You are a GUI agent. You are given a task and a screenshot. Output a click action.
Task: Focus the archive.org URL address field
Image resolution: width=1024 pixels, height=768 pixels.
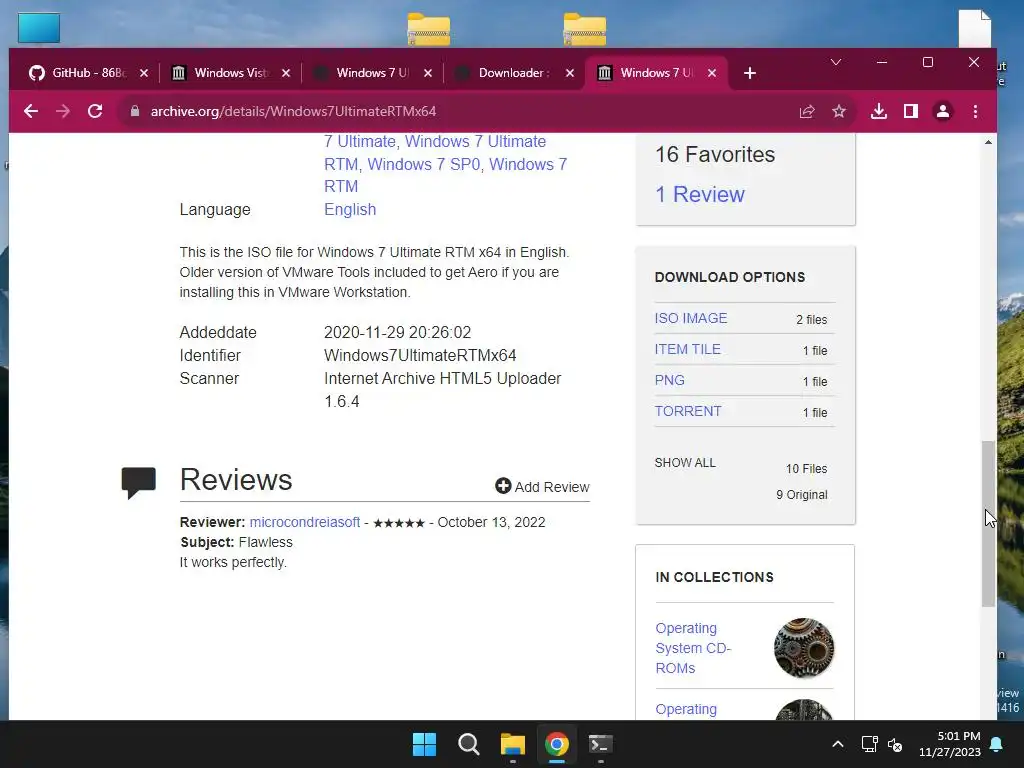[x=457, y=111]
